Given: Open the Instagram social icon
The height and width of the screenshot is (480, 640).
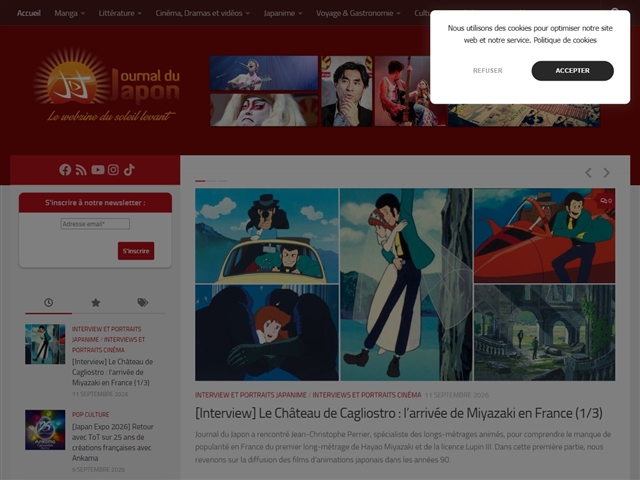Looking at the screenshot, I should pos(113,170).
